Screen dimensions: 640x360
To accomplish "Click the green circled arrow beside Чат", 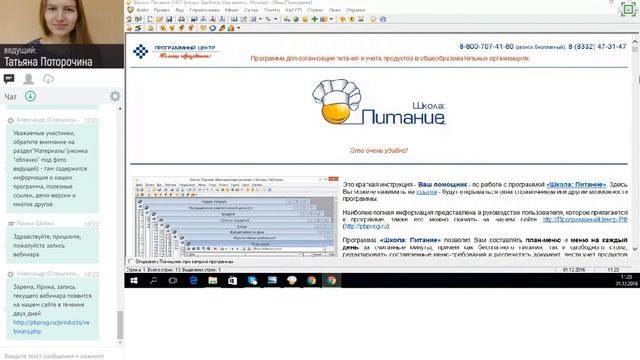I will point(31,96).
